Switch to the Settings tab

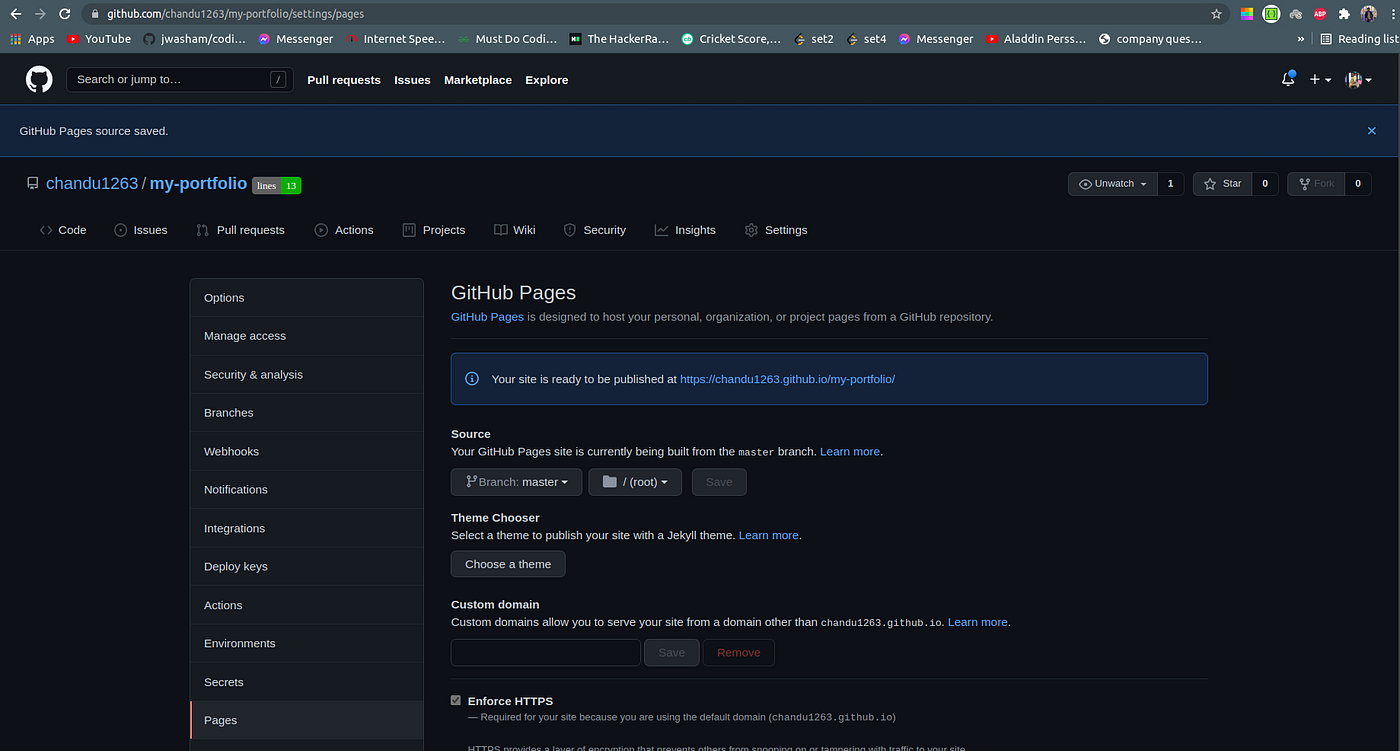pyautogui.click(x=776, y=230)
